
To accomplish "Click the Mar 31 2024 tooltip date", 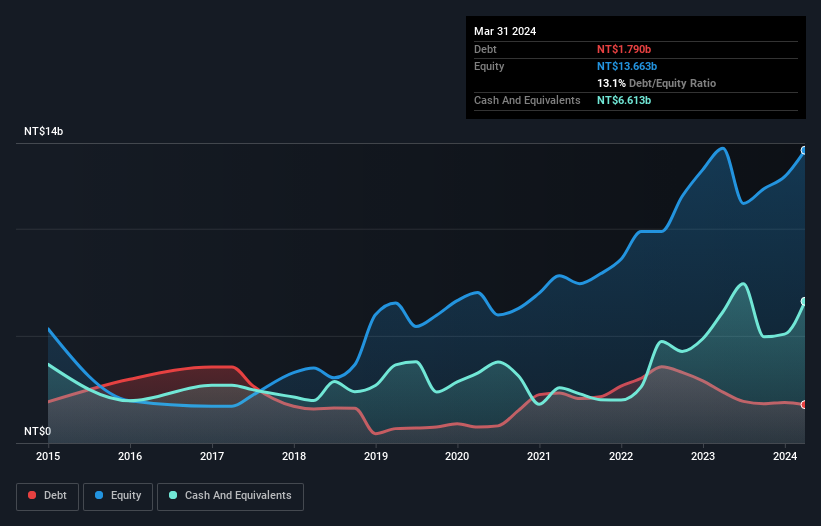I will pos(505,31).
